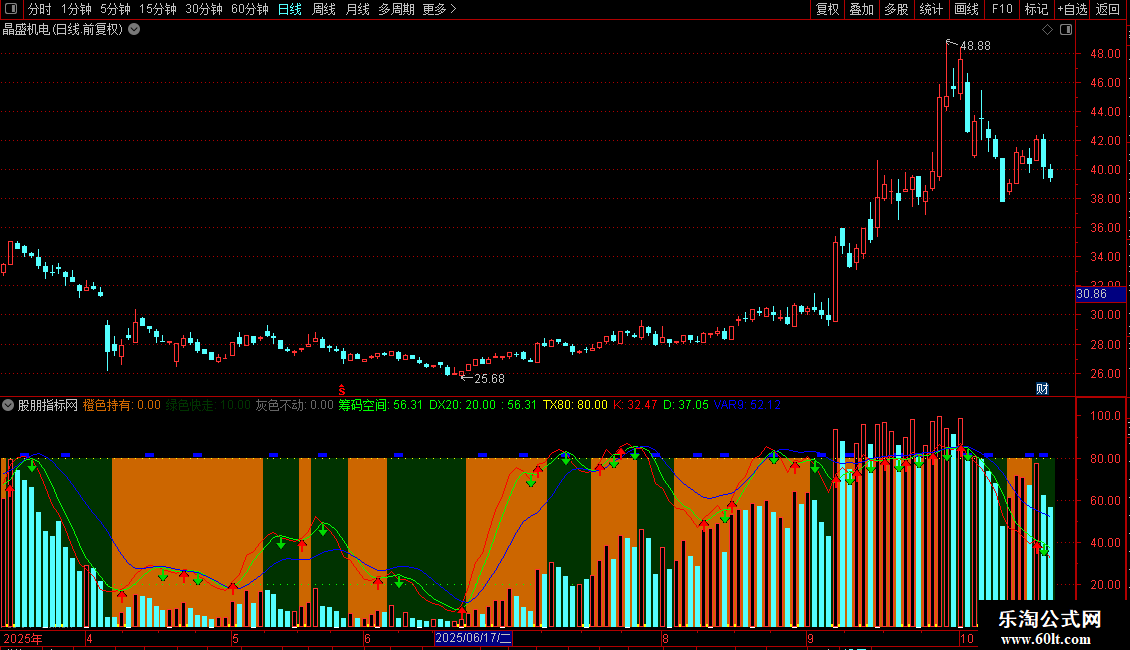The image size is (1130, 650).
Task: Click the 叠加 overlay button
Action: pos(862,9)
